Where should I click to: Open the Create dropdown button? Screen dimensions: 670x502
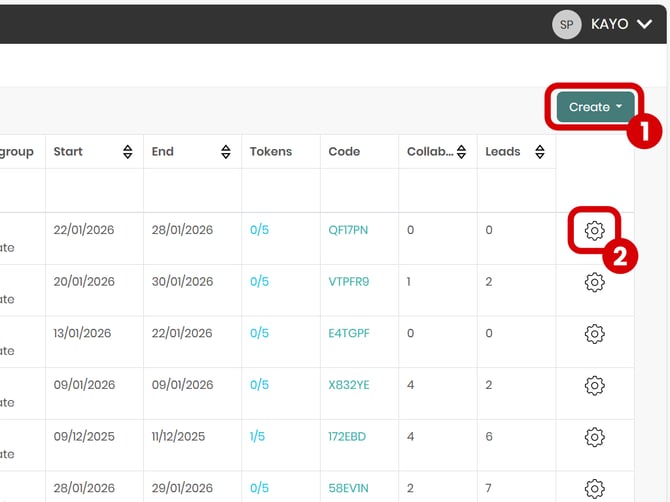(595, 107)
